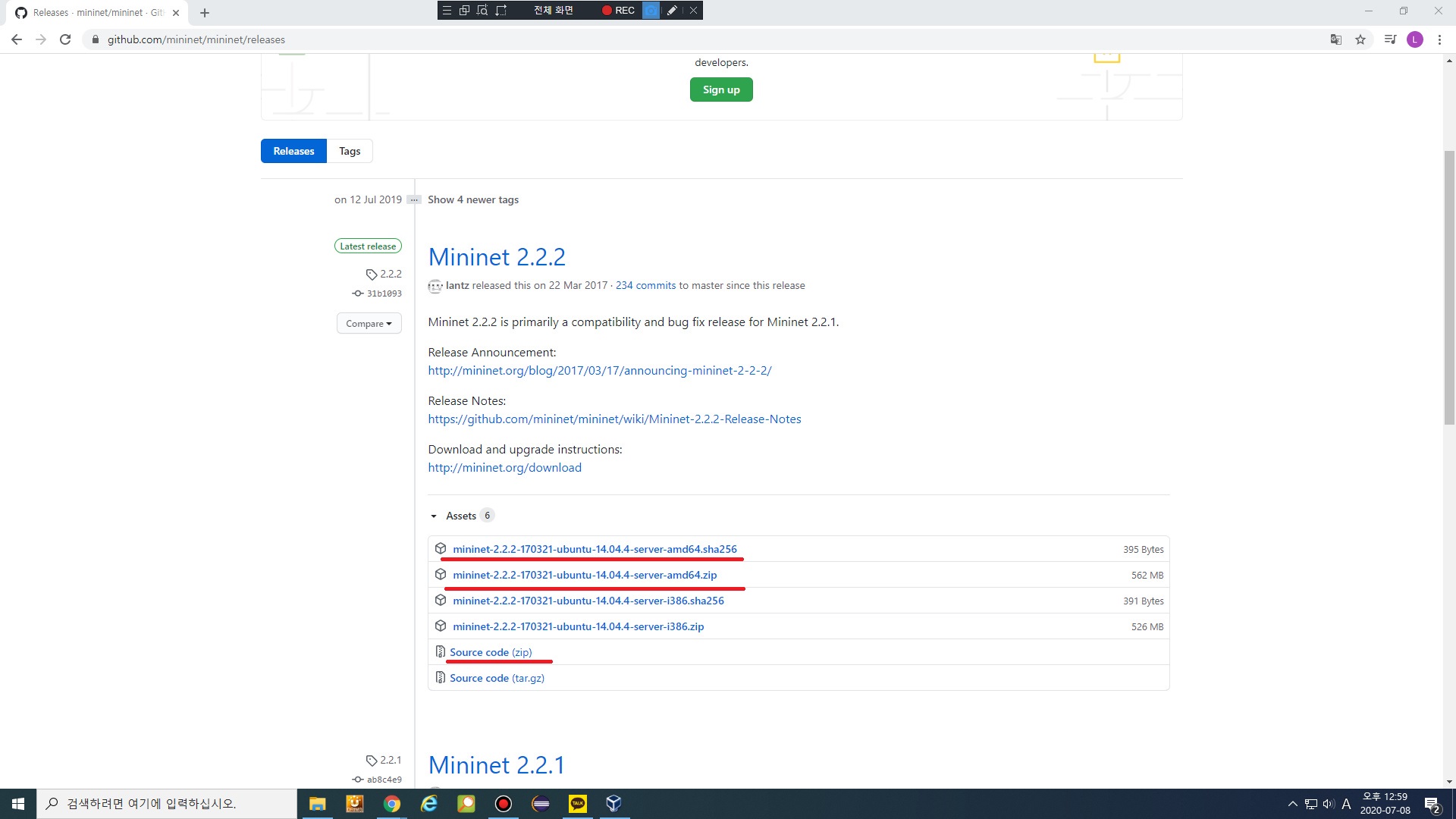
Task: Open the red record app in taskbar
Action: pyautogui.click(x=504, y=804)
